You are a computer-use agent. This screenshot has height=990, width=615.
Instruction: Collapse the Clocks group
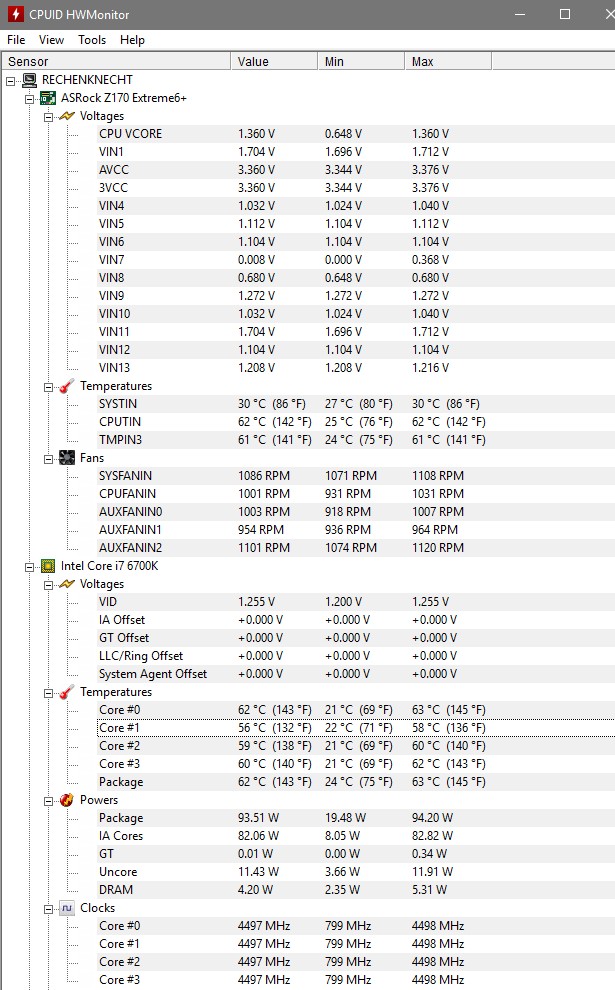coord(48,909)
